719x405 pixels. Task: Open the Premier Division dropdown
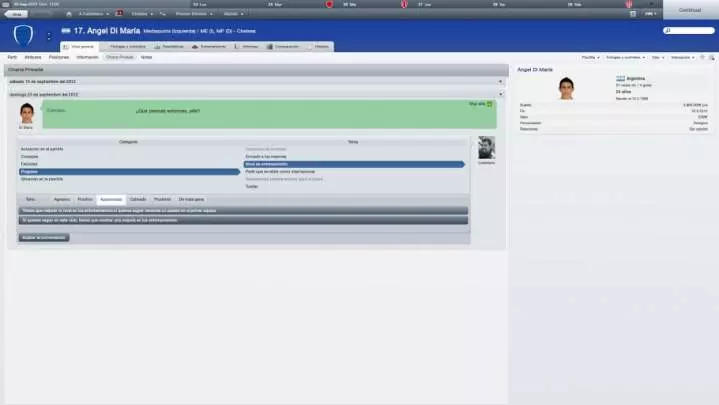pyautogui.click(x=194, y=14)
